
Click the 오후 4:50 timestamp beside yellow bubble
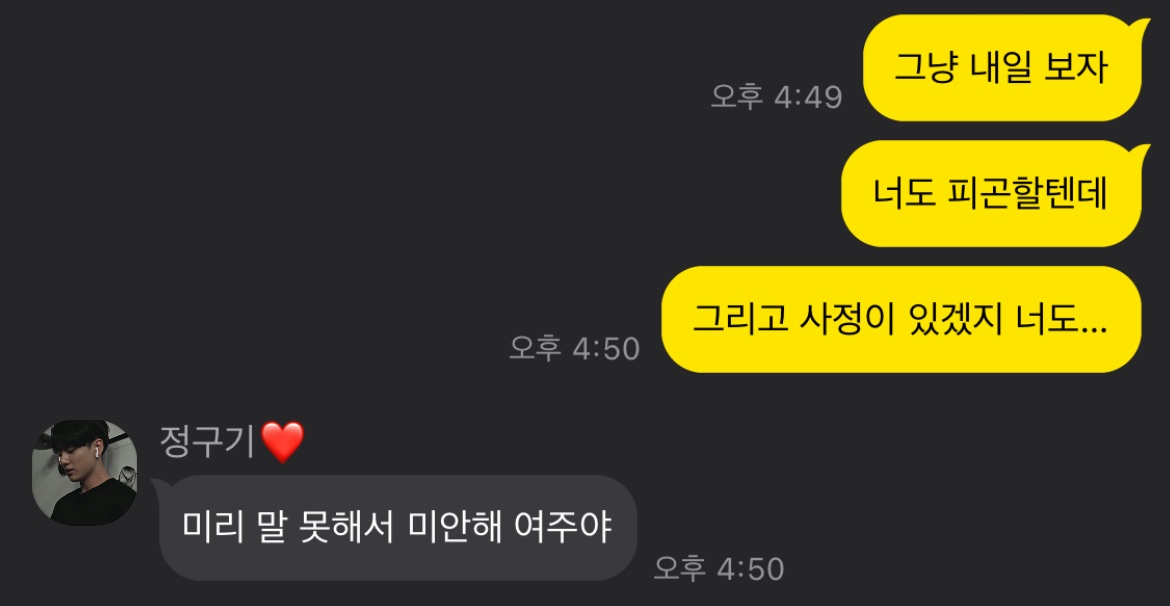[x=575, y=349]
